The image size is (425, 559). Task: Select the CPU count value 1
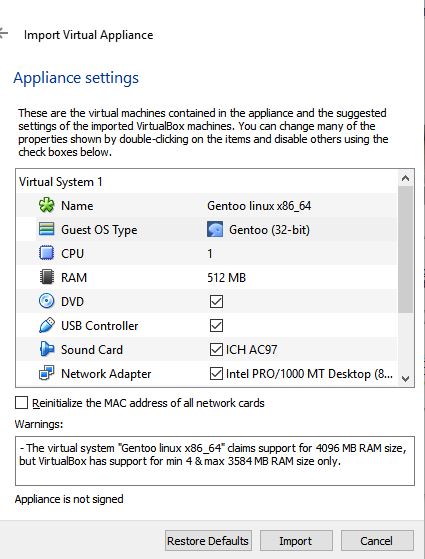[210, 253]
